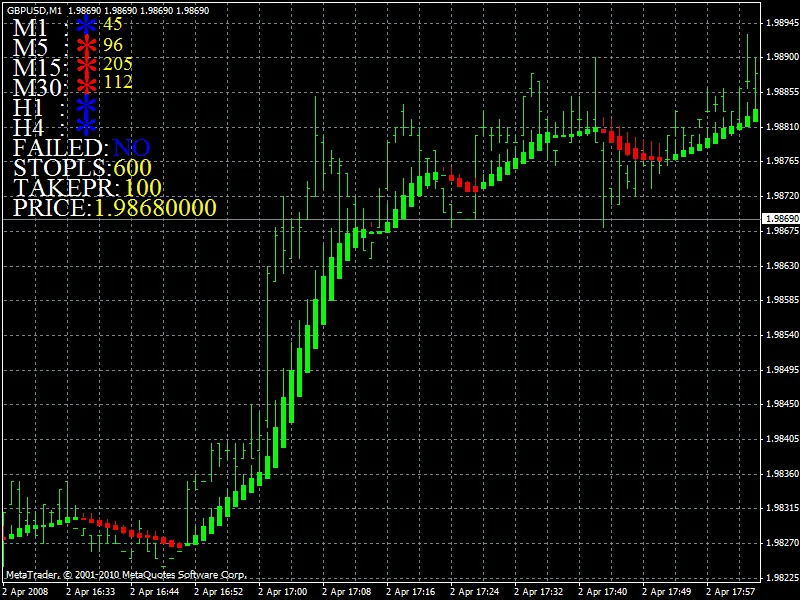Click the blue NO value after FAILED

click(131, 147)
